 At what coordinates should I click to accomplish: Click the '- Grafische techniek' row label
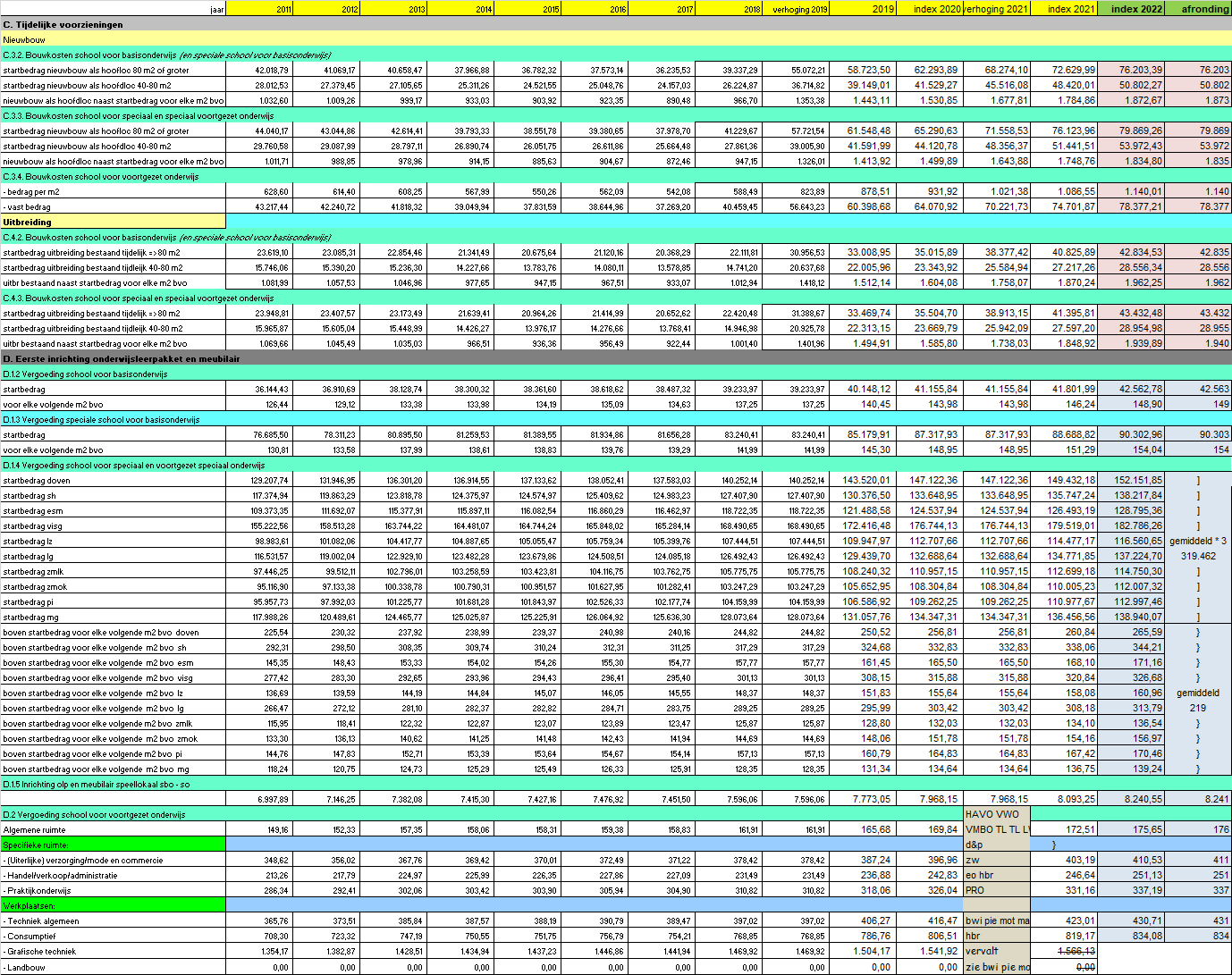click(x=113, y=951)
